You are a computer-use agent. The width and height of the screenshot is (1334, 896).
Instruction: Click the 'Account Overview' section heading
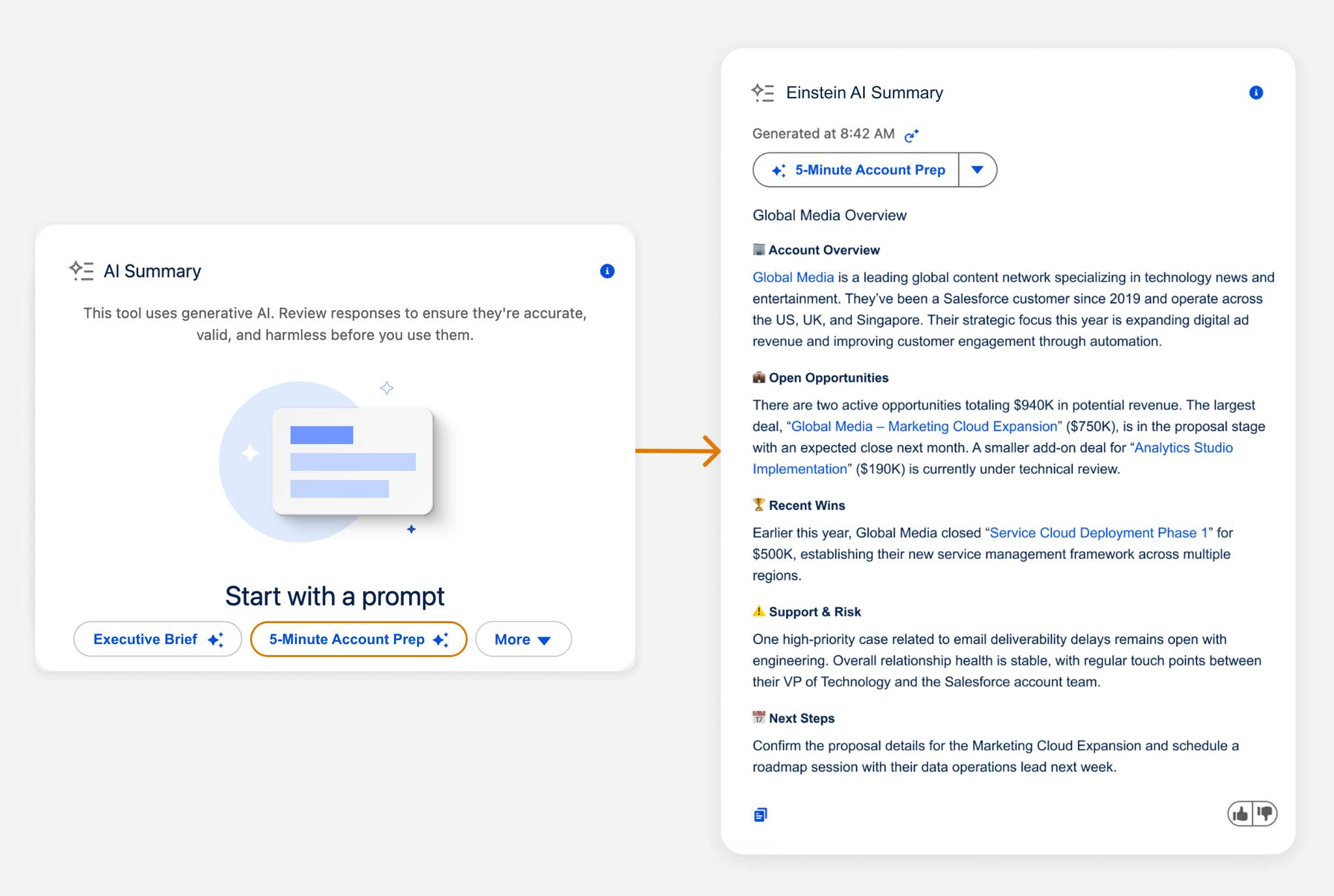824,250
